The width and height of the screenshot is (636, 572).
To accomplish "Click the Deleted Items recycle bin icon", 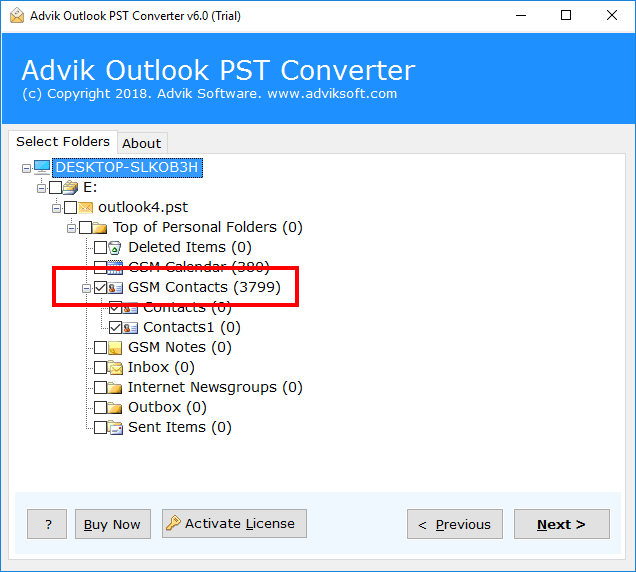I will [115, 247].
